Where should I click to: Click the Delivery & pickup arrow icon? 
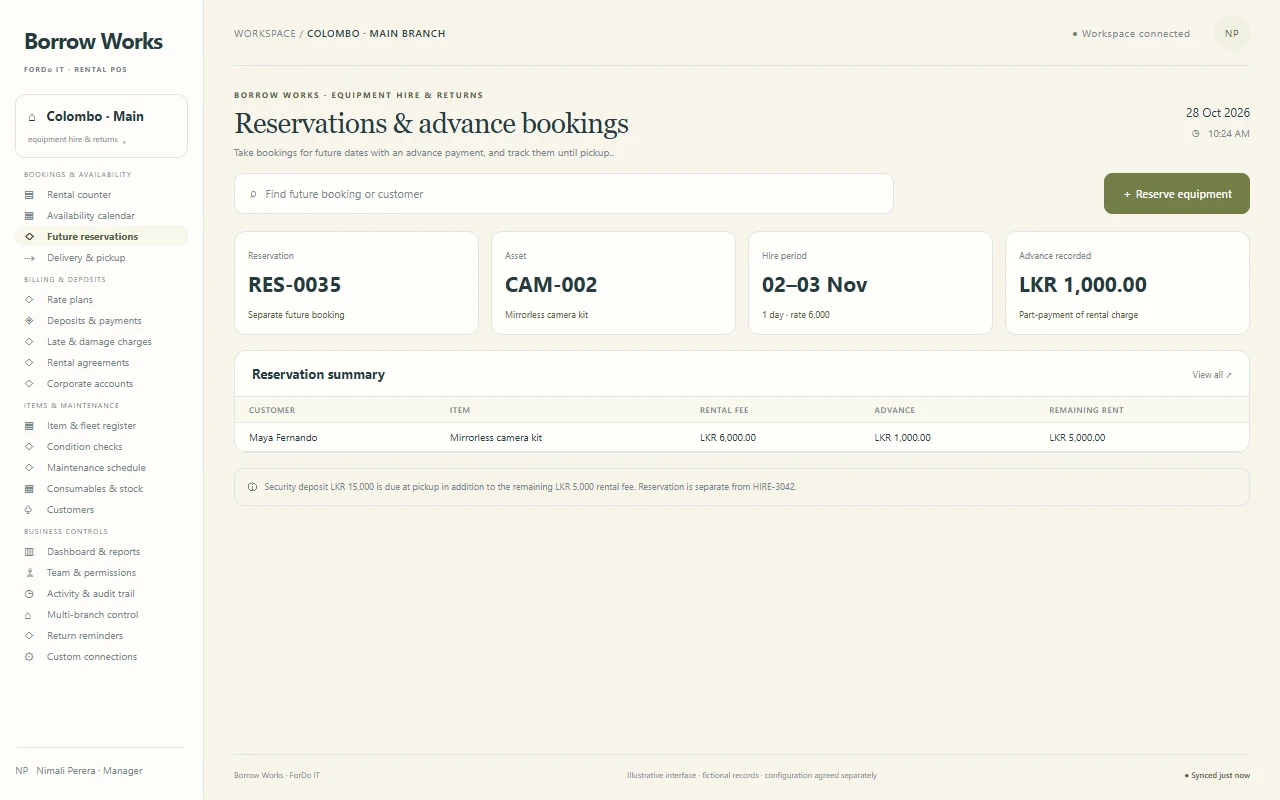[29, 258]
